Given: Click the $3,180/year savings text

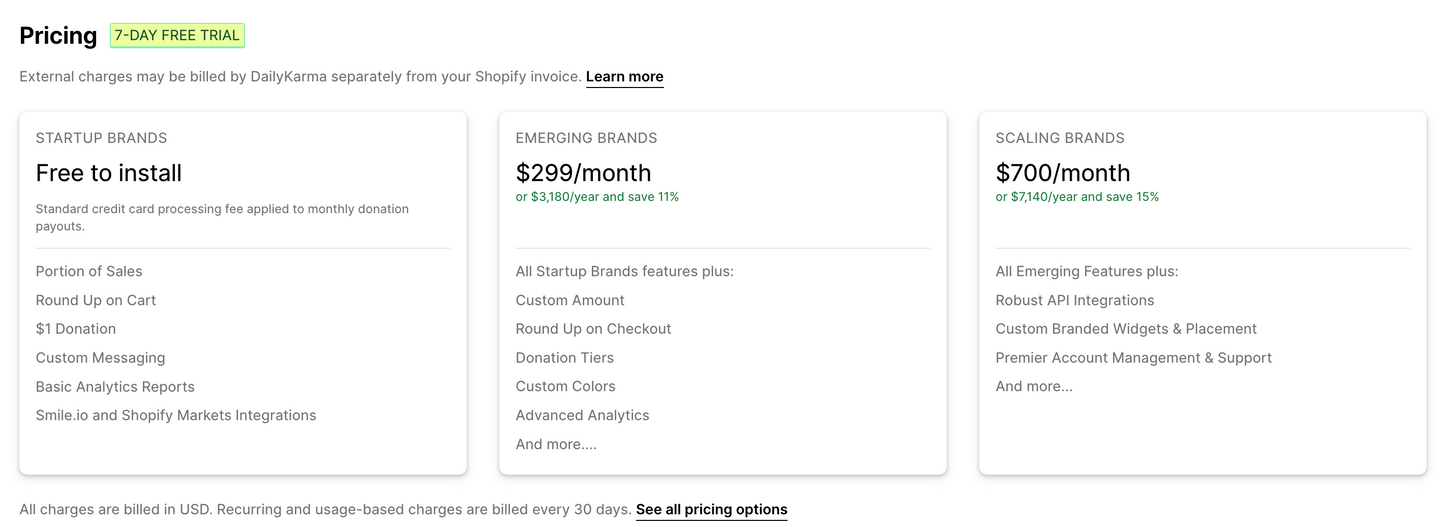Looking at the screenshot, I should click(x=597, y=197).
